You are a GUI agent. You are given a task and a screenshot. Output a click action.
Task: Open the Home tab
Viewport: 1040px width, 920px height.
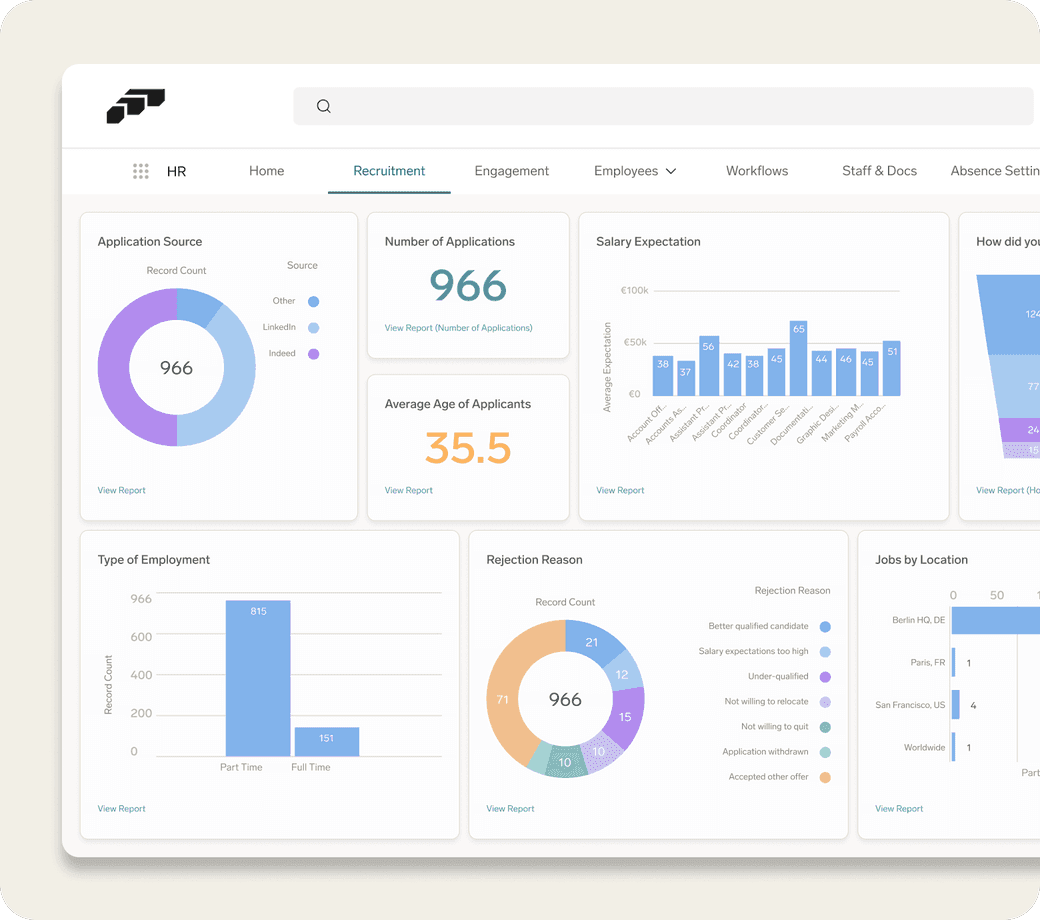click(267, 171)
